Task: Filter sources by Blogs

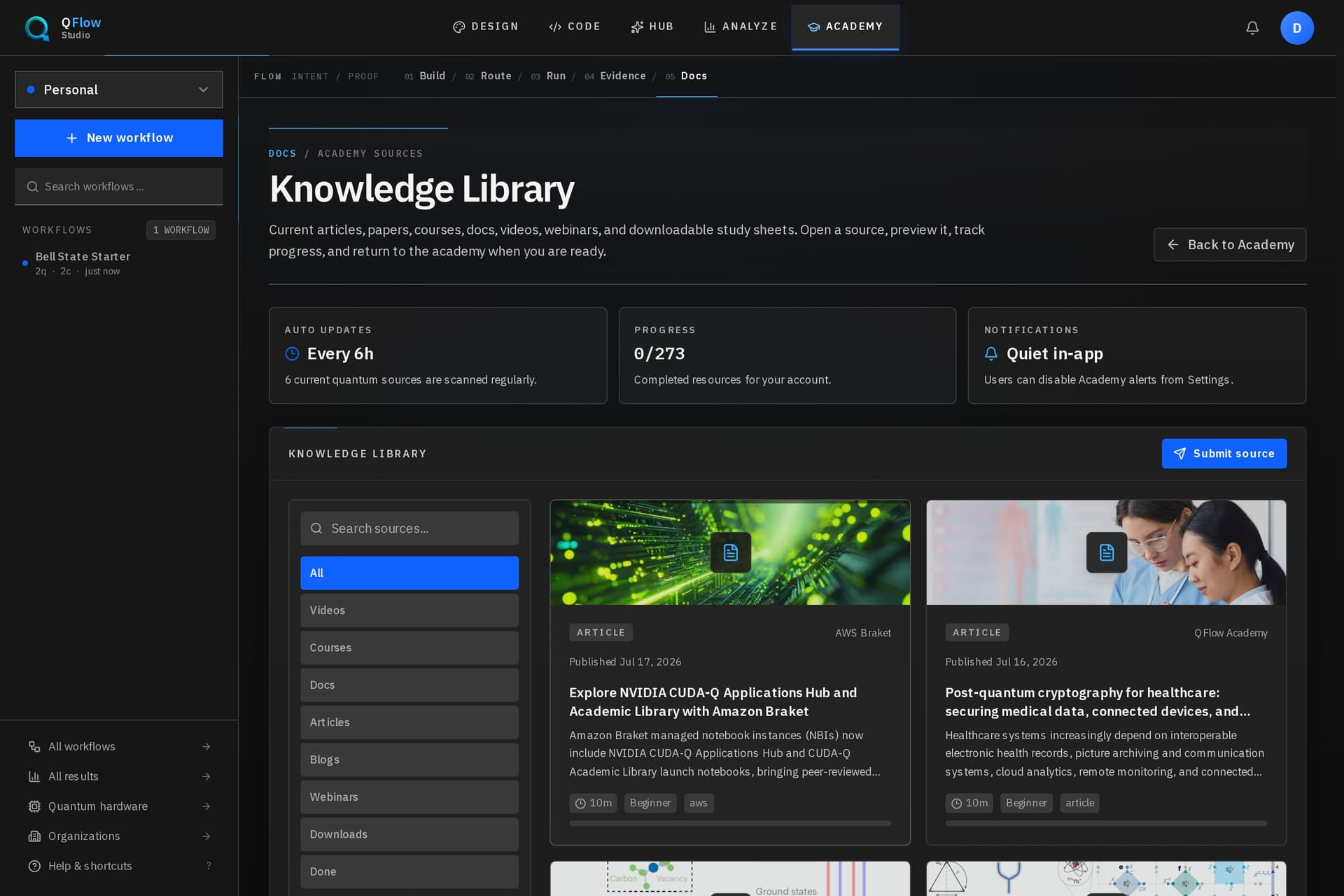Action: pos(409,759)
